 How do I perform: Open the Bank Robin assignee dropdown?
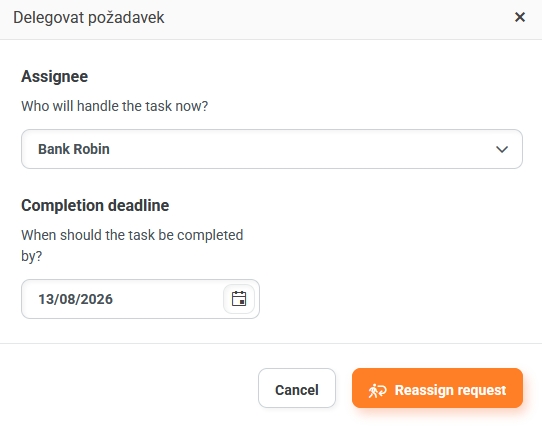(x=272, y=149)
